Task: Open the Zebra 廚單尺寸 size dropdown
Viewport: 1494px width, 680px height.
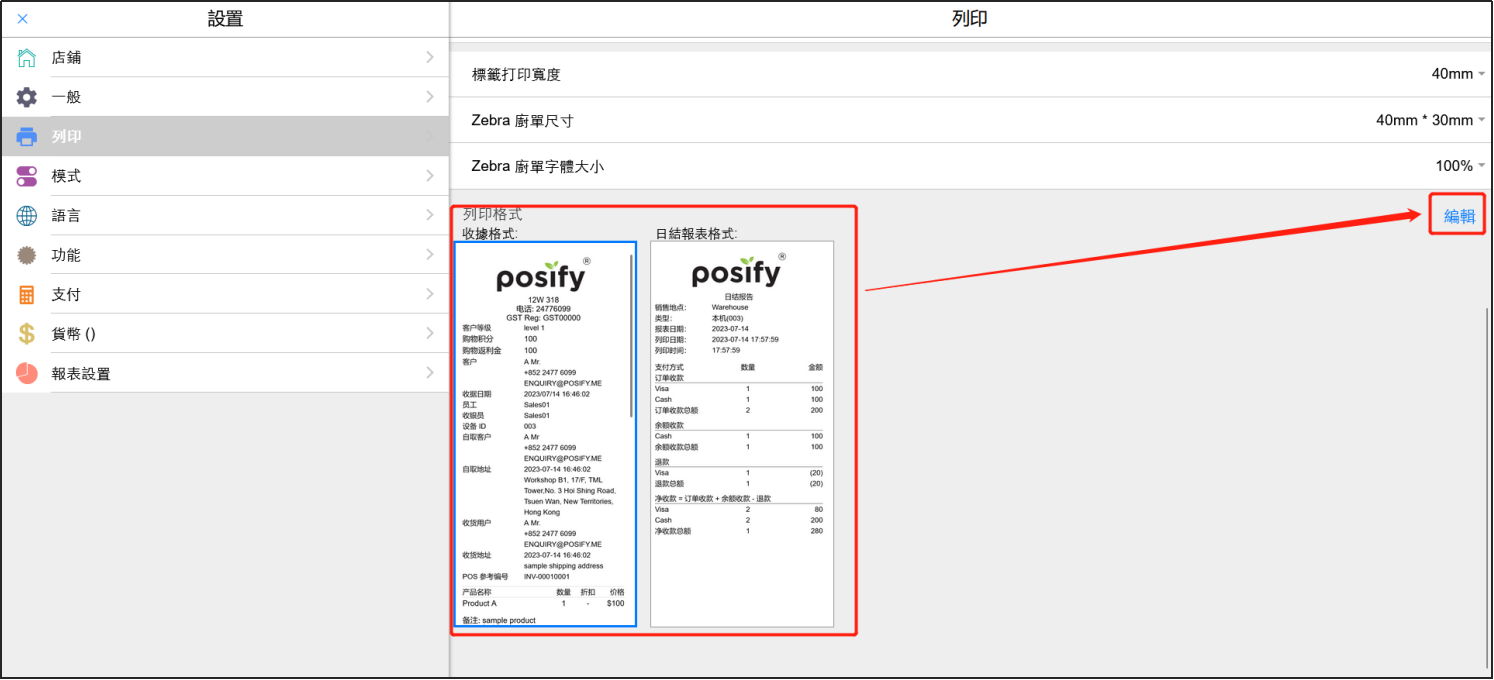Action: [x=1430, y=120]
